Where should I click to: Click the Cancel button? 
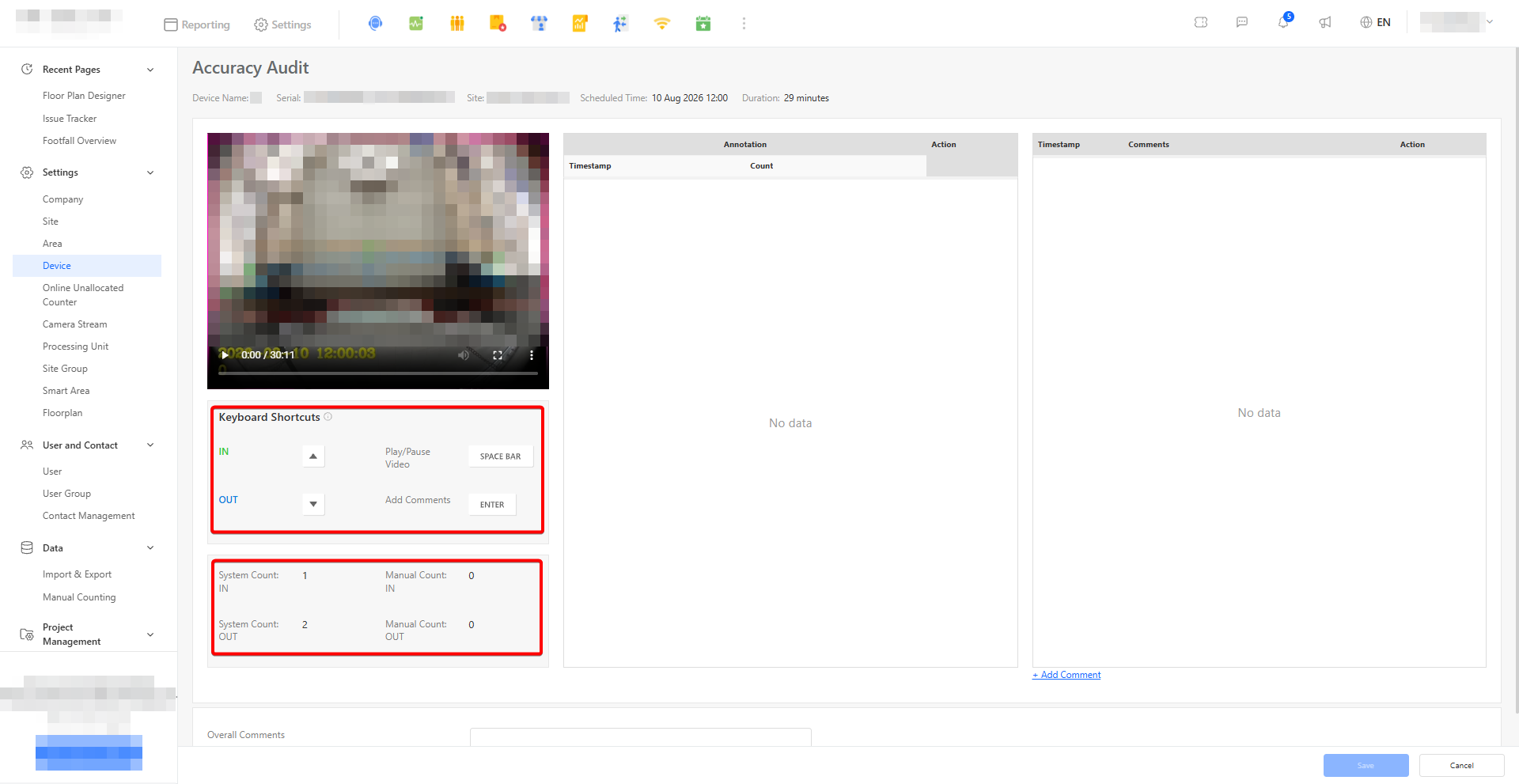(1462, 765)
